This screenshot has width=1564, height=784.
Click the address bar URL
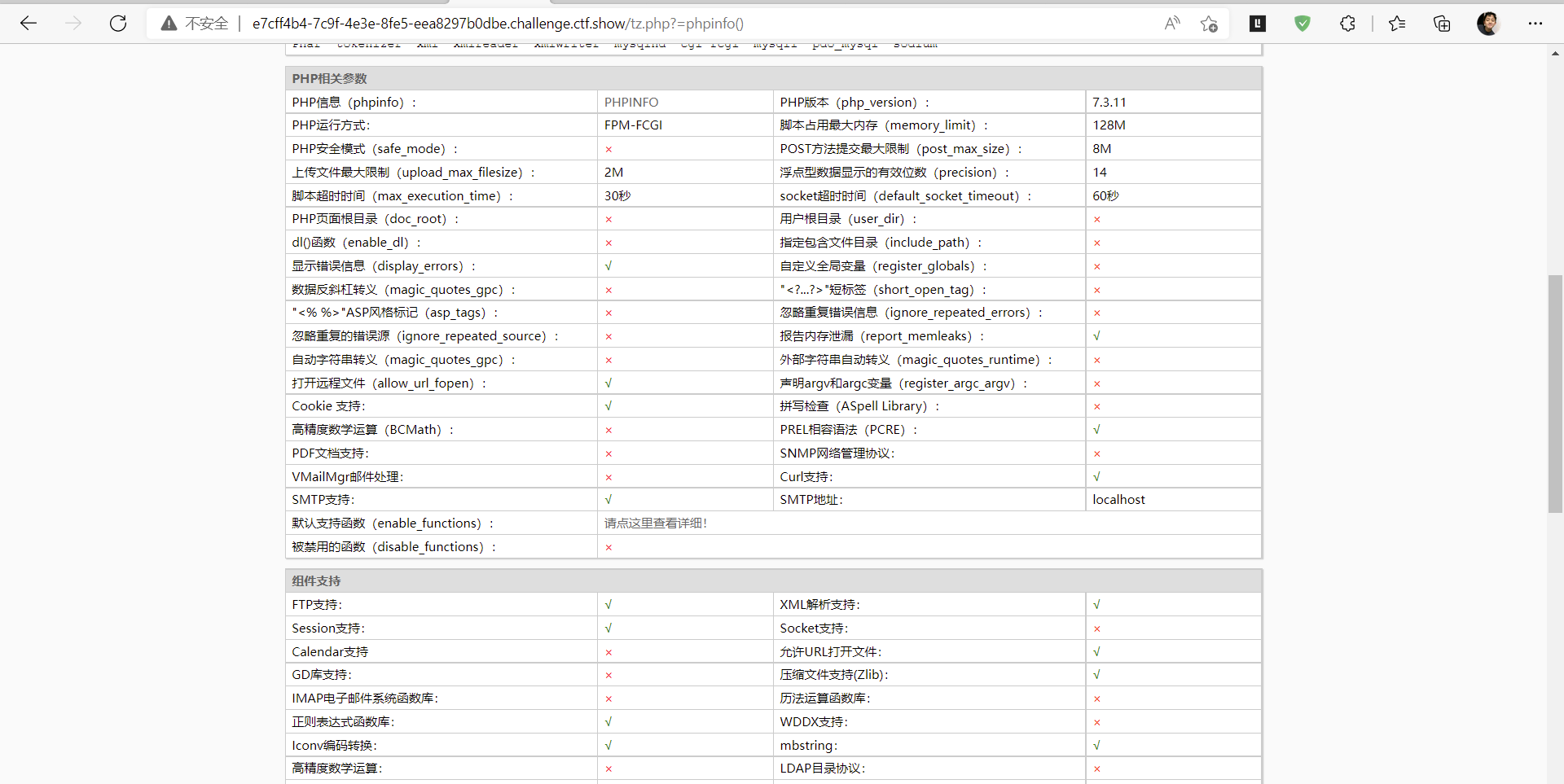coord(498,24)
